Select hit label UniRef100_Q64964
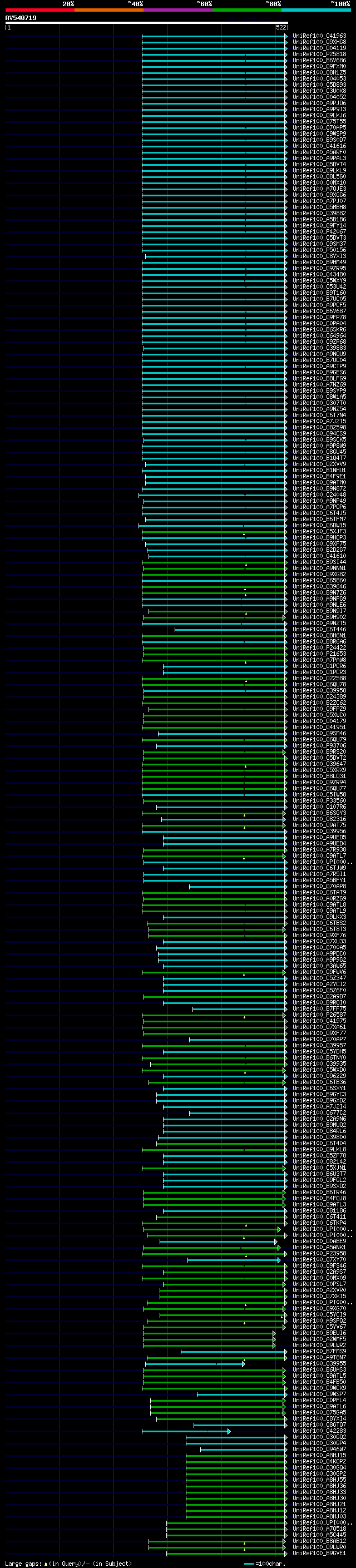The width and height of the screenshot is (356, 1568). 319,335
